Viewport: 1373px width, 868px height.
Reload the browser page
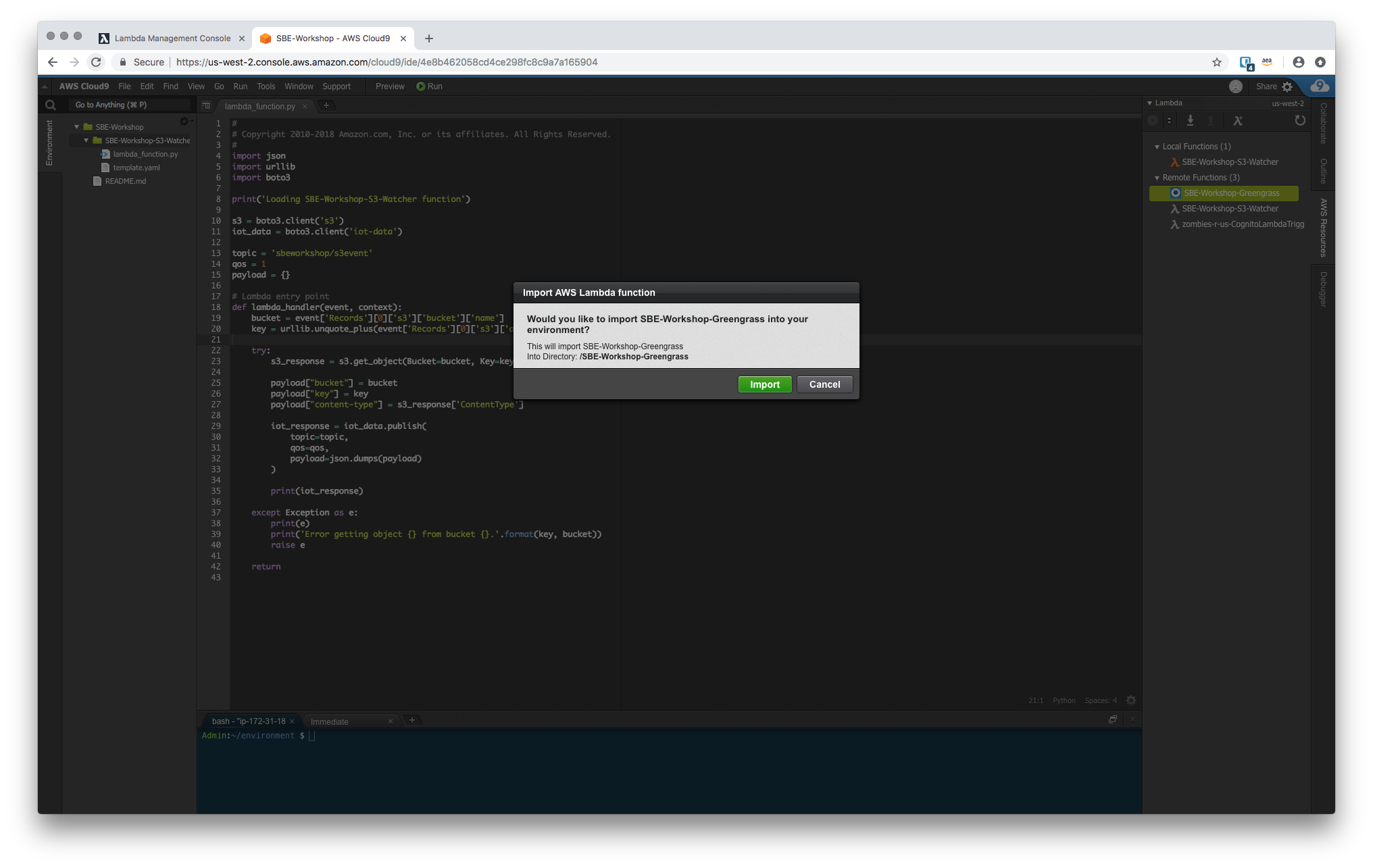[x=96, y=62]
